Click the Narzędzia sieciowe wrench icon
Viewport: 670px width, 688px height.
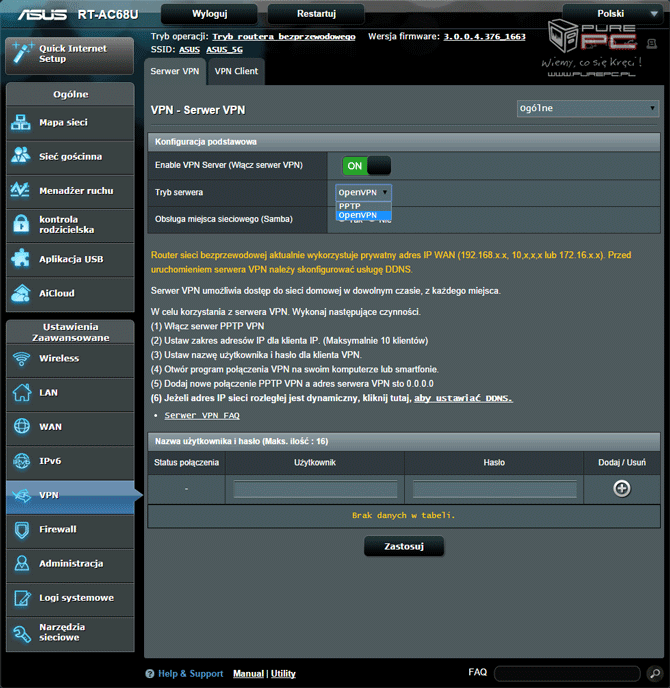pyautogui.click(x=21, y=632)
